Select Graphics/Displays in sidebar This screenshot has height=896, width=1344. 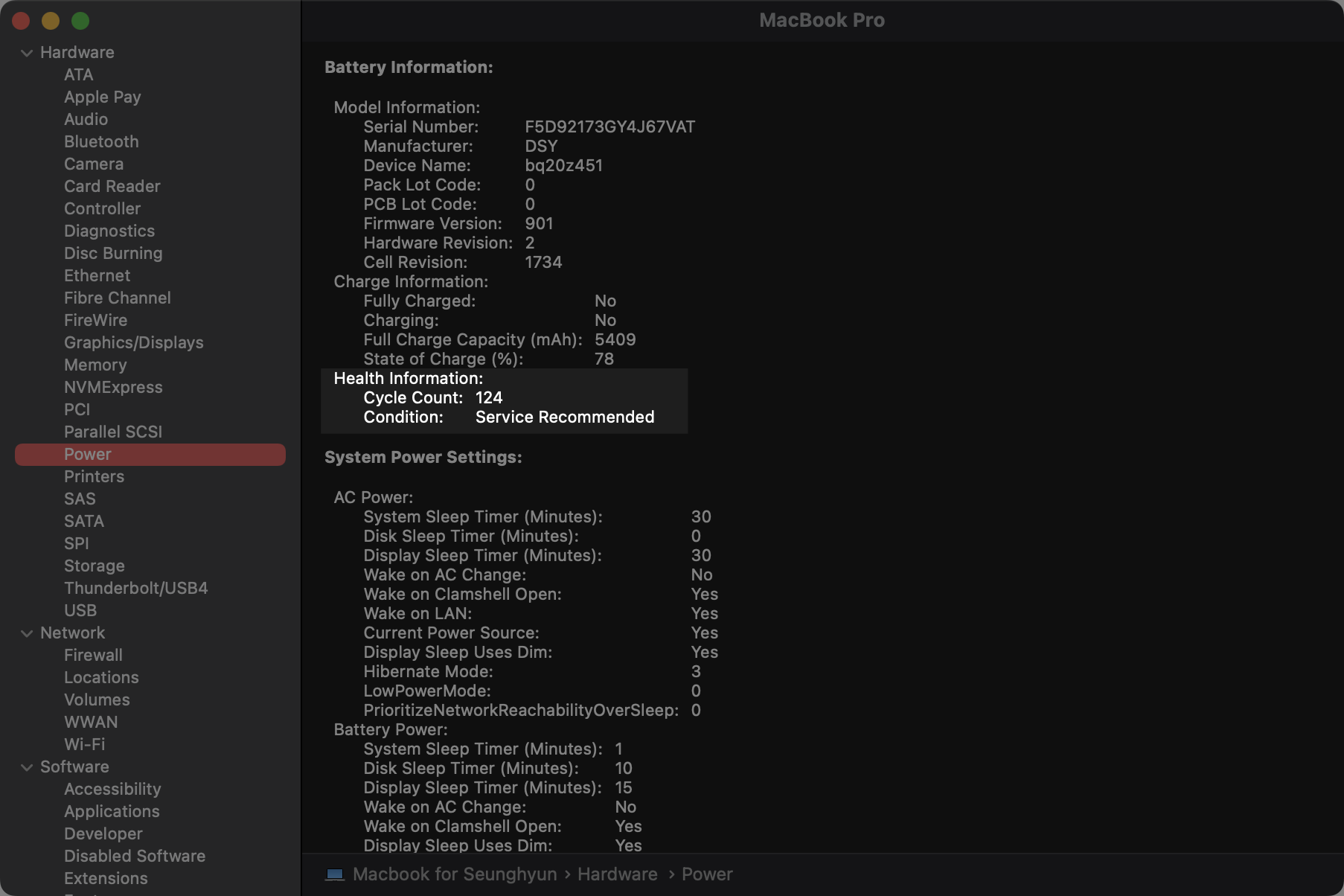coord(134,342)
